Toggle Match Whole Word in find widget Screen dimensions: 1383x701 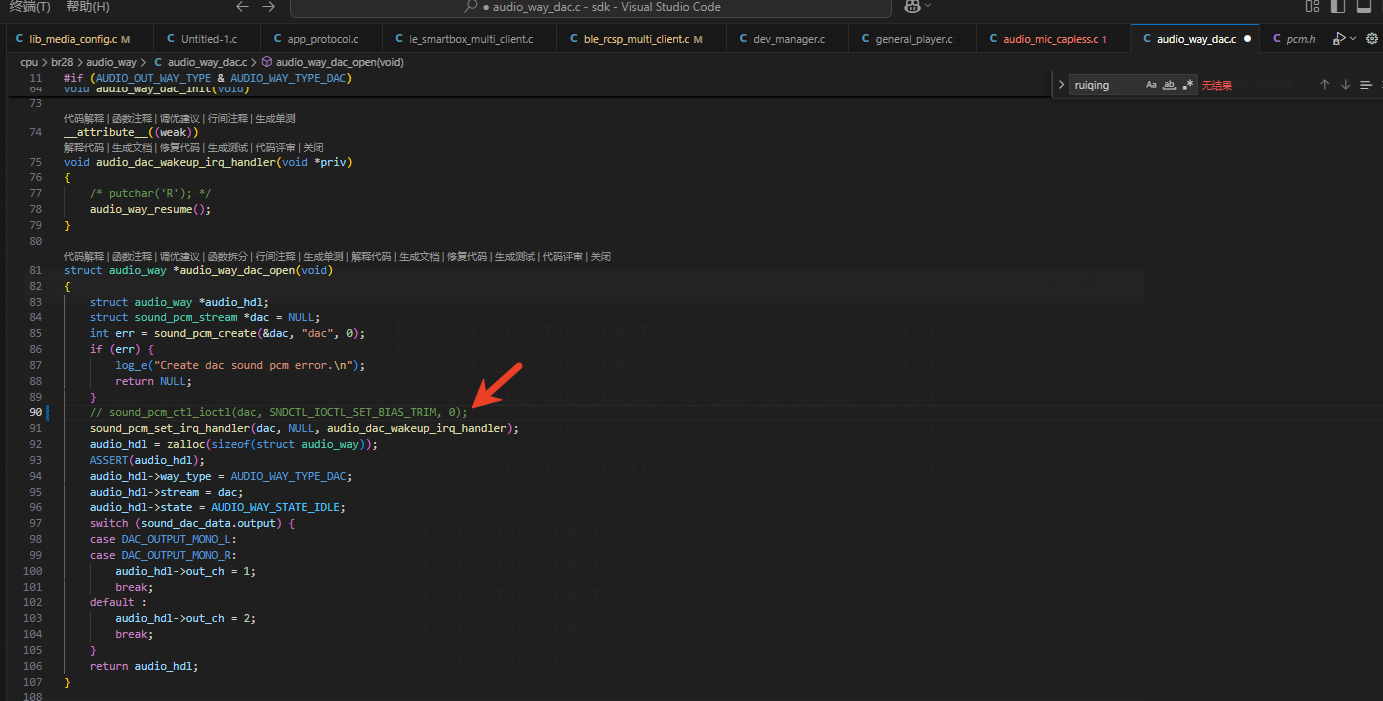[1169, 85]
